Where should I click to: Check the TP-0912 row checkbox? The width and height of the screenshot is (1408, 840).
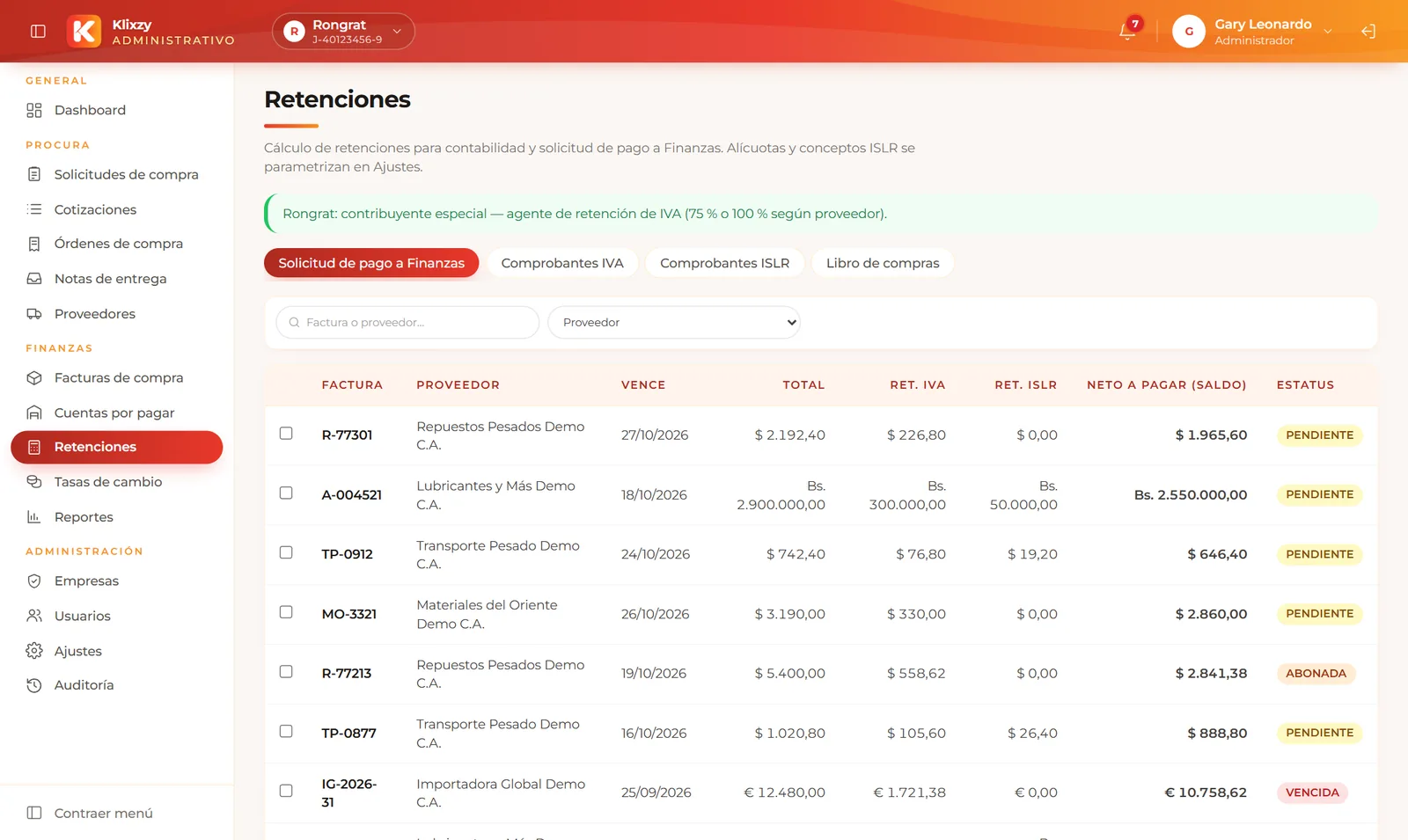[286, 552]
